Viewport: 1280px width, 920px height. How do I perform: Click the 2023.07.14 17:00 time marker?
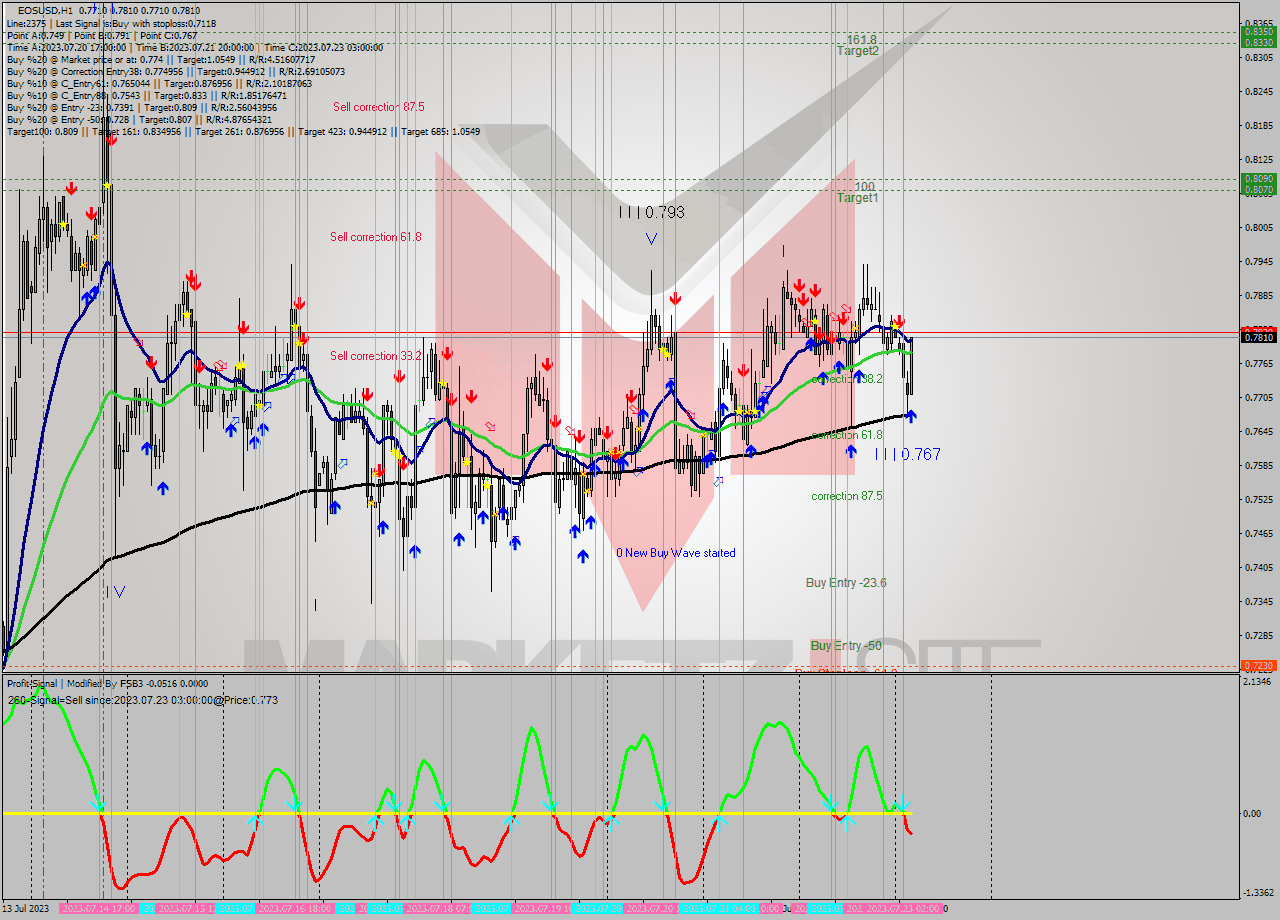(98, 909)
